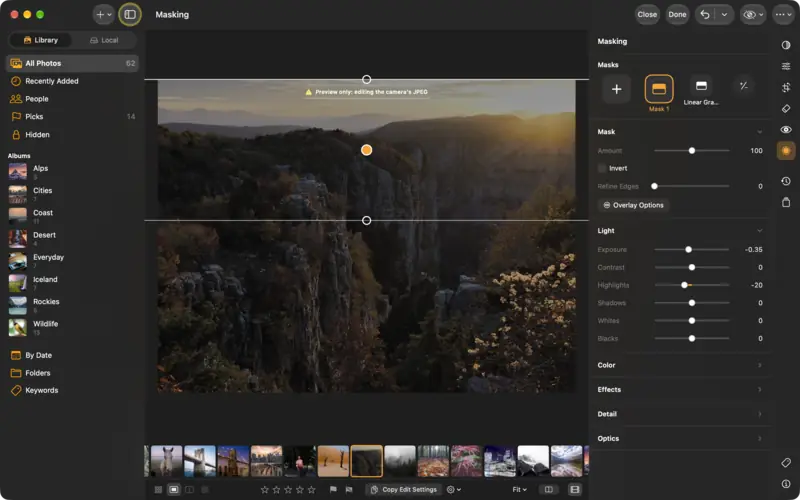Switch to the Local tab
Image resolution: width=800 pixels, height=500 pixels.
pos(104,40)
